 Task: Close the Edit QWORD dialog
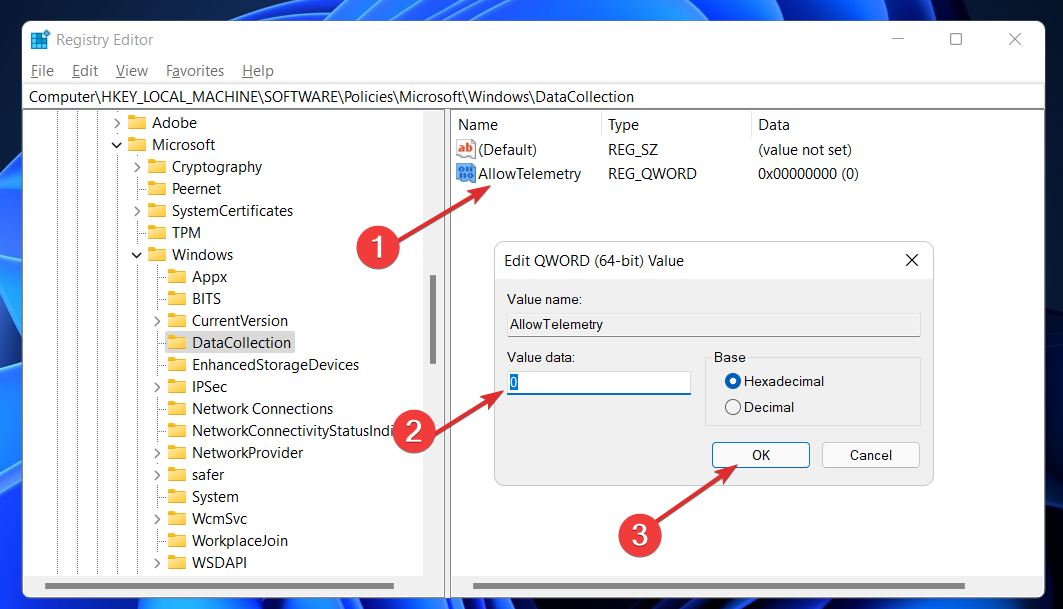point(912,260)
